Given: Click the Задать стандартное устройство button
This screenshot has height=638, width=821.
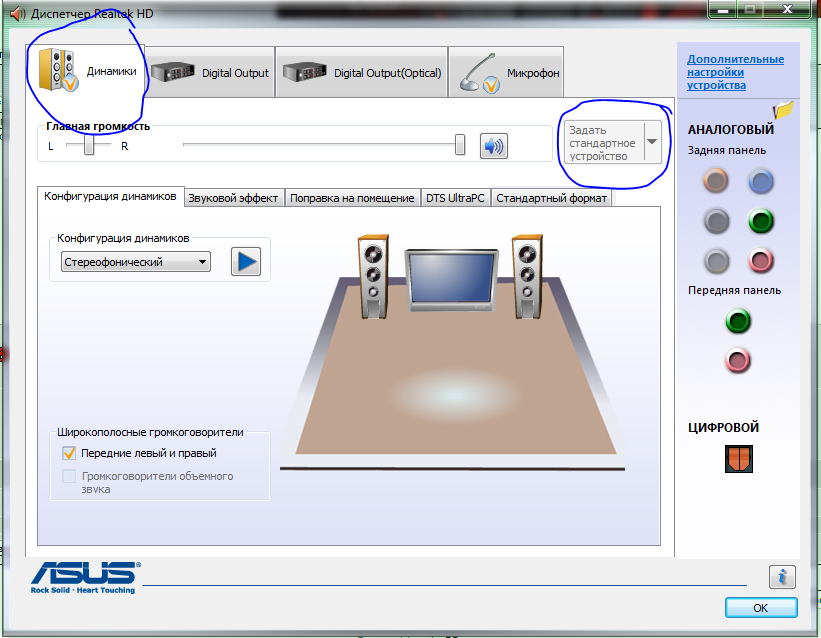Looking at the screenshot, I should pyautogui.click(x=603, y=142).
